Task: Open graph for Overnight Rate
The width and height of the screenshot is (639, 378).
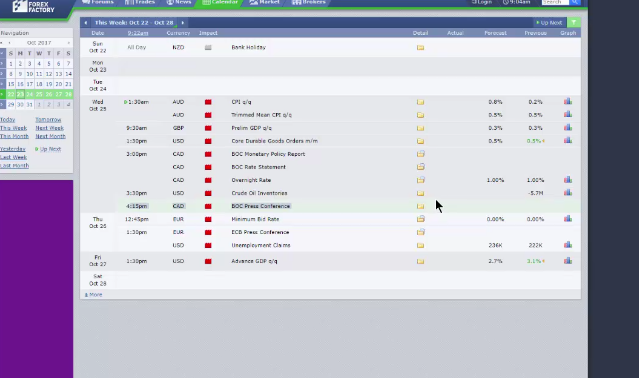Action: 568,180
